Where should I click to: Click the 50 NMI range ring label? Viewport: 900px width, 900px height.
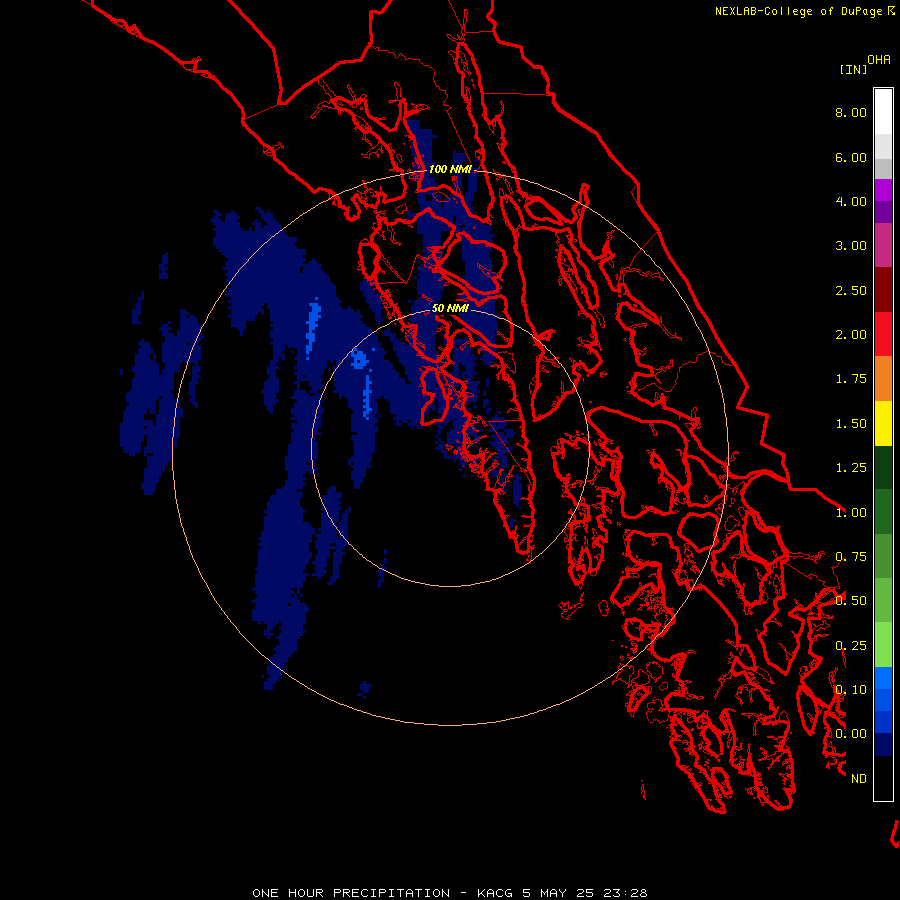450,308
